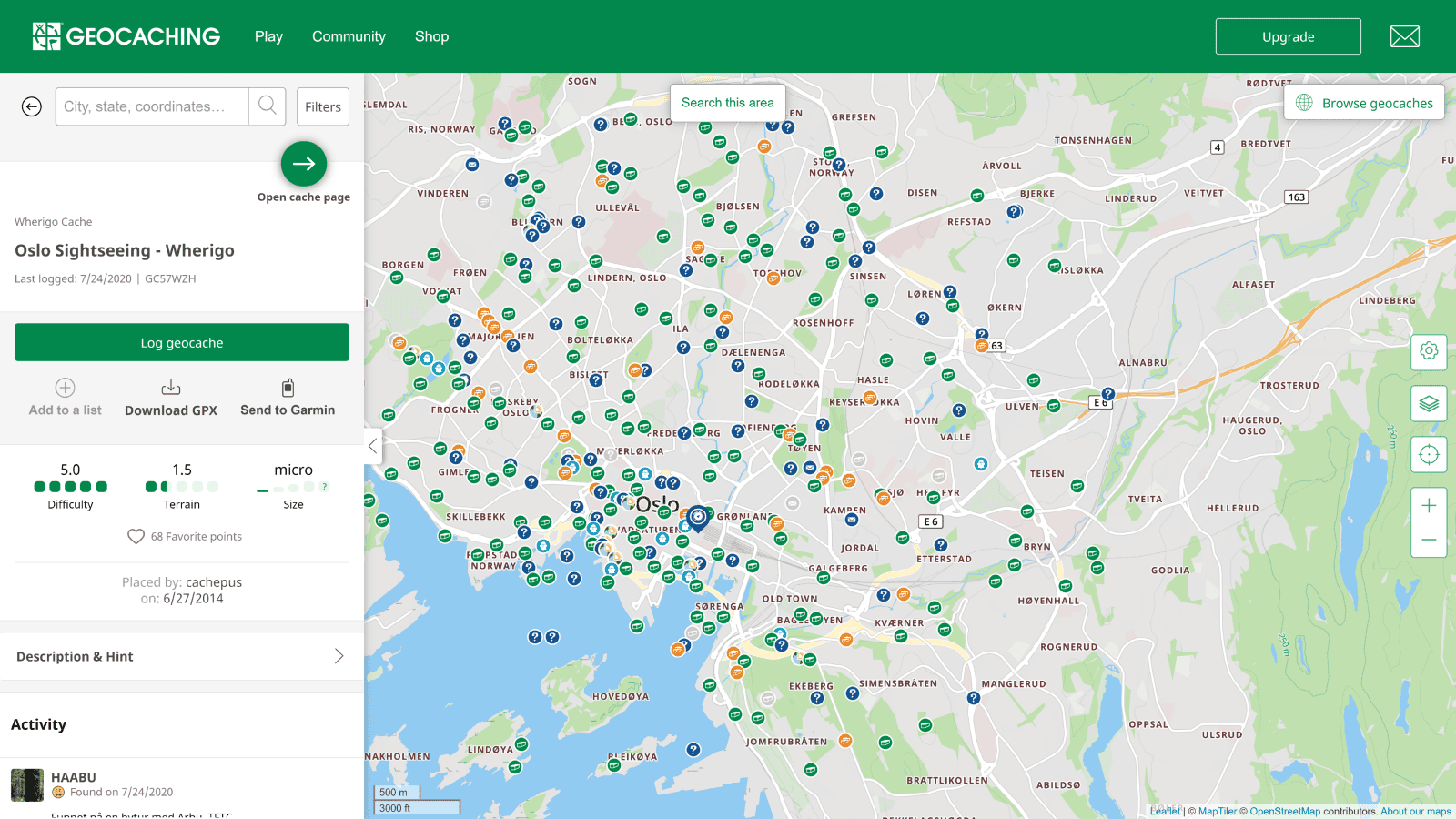Click the search magnifier icon
This screenshot has height=819, width=1456.
coord(267,106)
